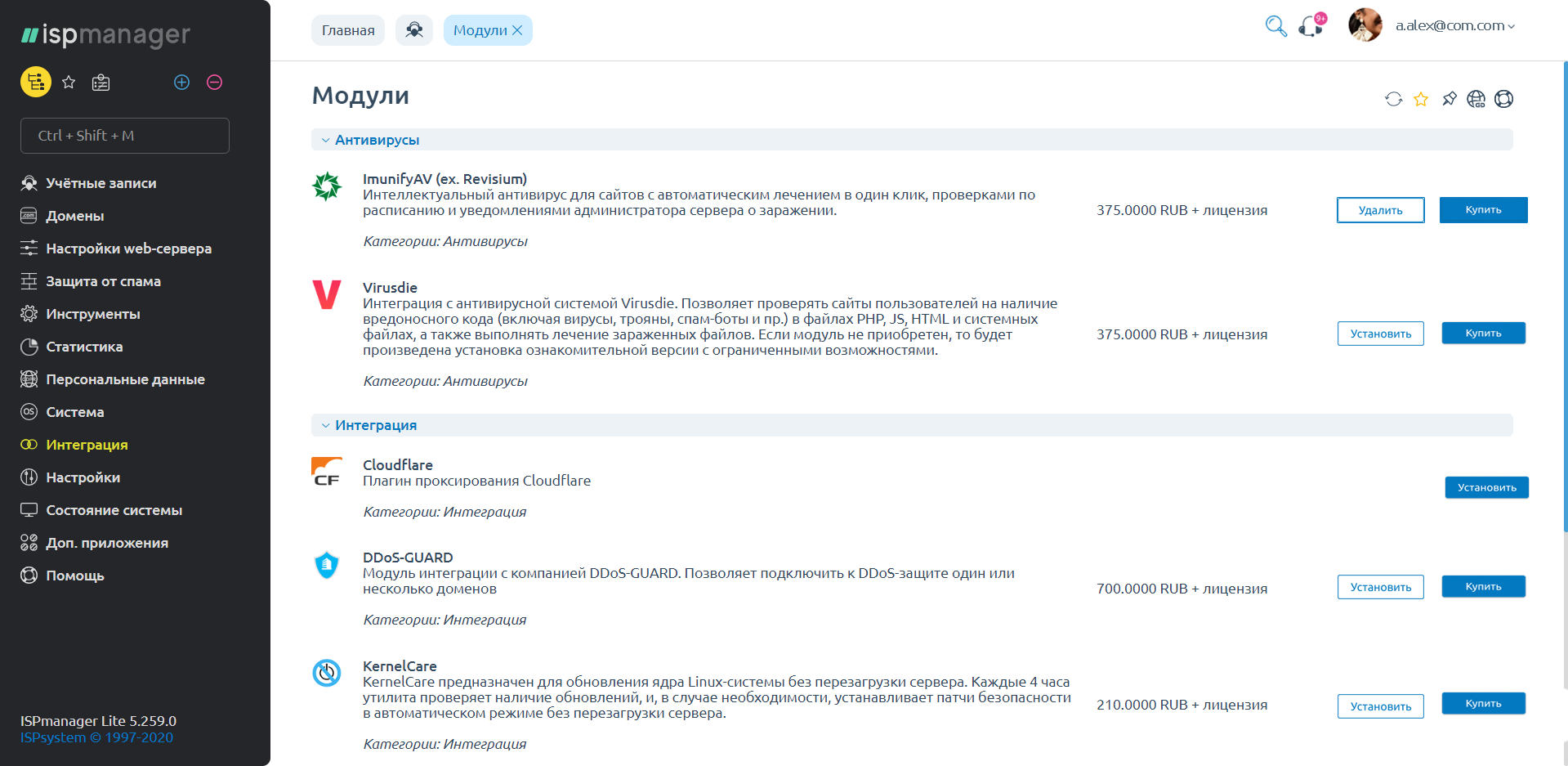Open Настройки web-сервера section
The width and height of the screenshot is (1568, 766).
click(129, 249)
